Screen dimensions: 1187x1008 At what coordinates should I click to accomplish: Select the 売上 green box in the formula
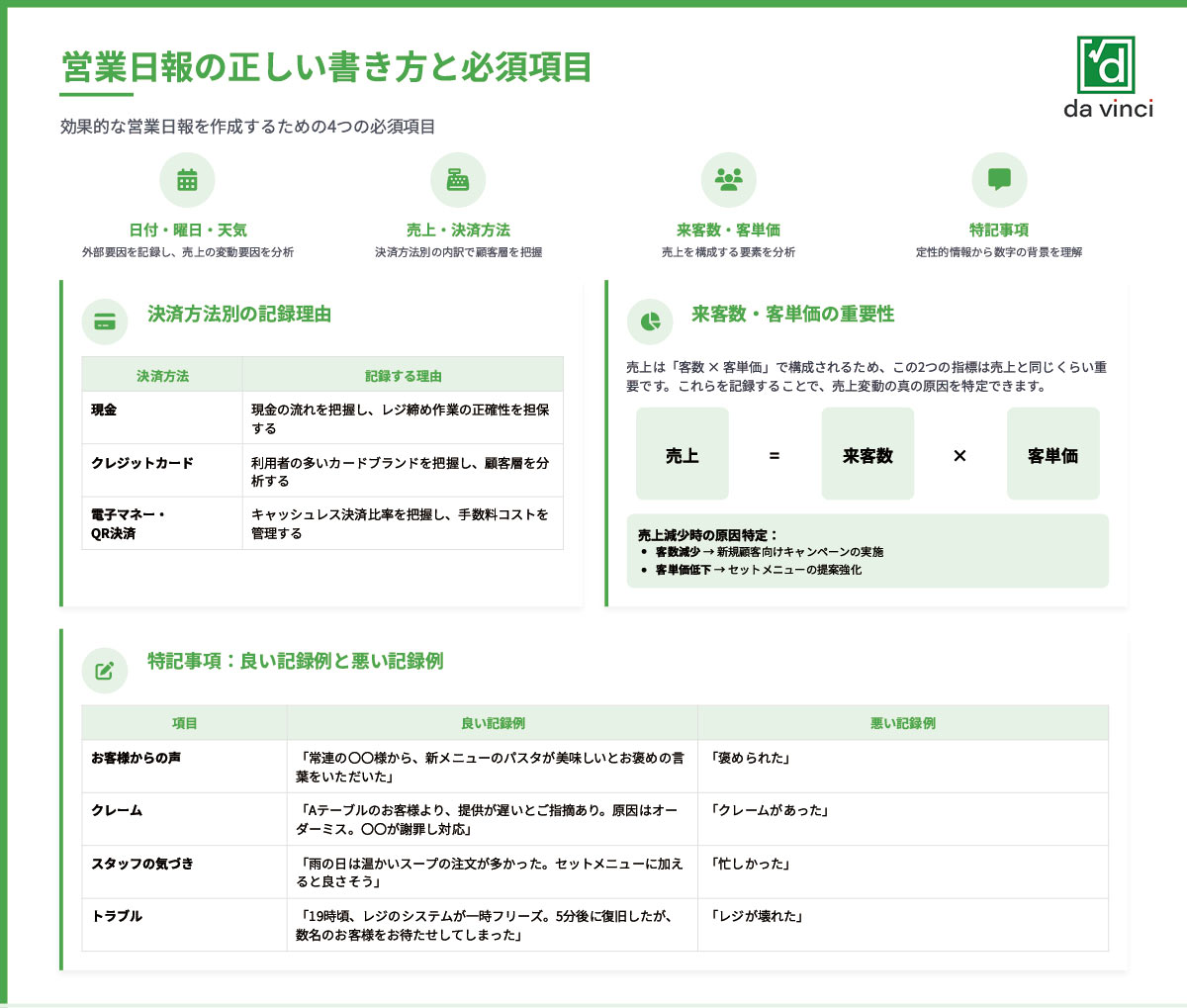(x=683, y=453)
